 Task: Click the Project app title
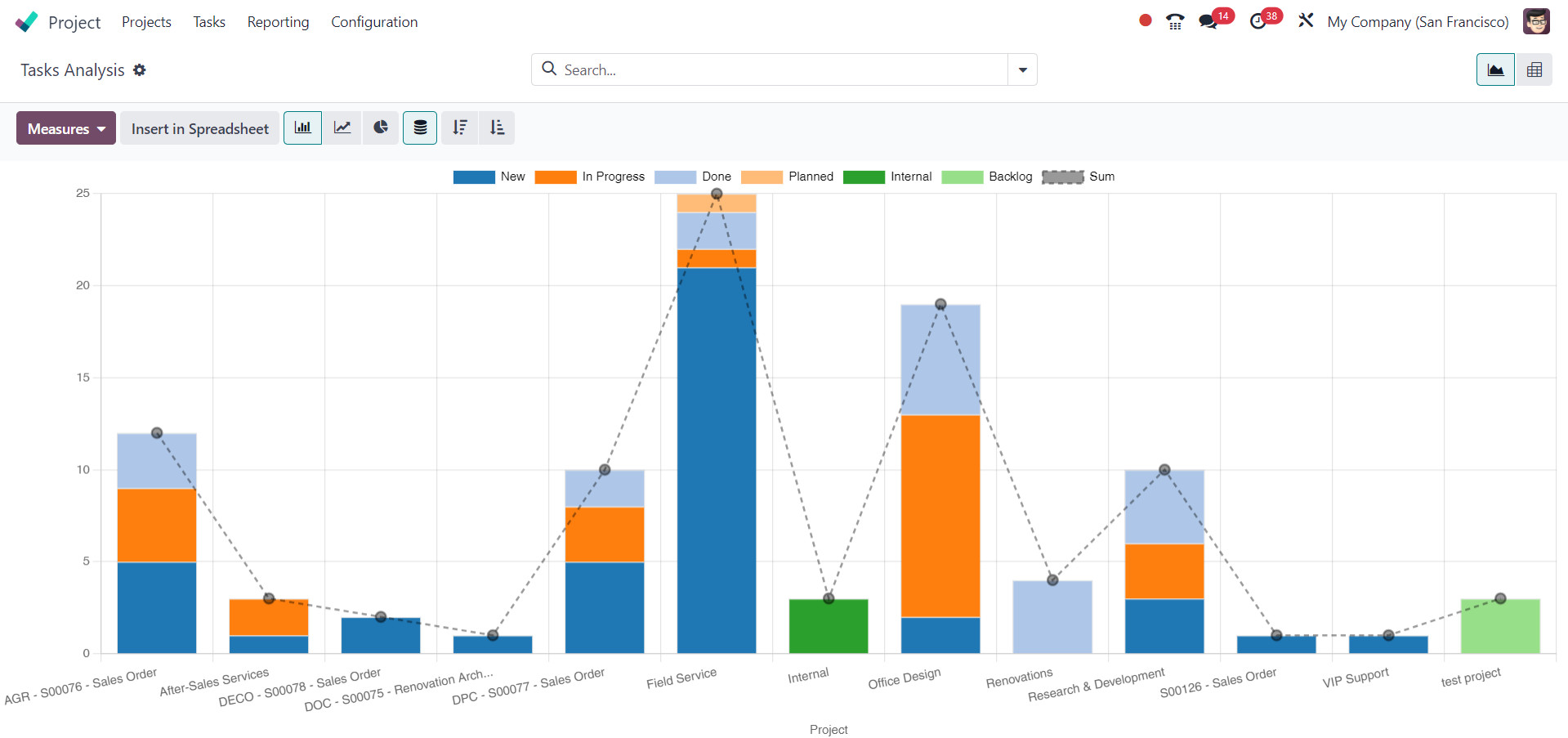(x=74, y=22)
